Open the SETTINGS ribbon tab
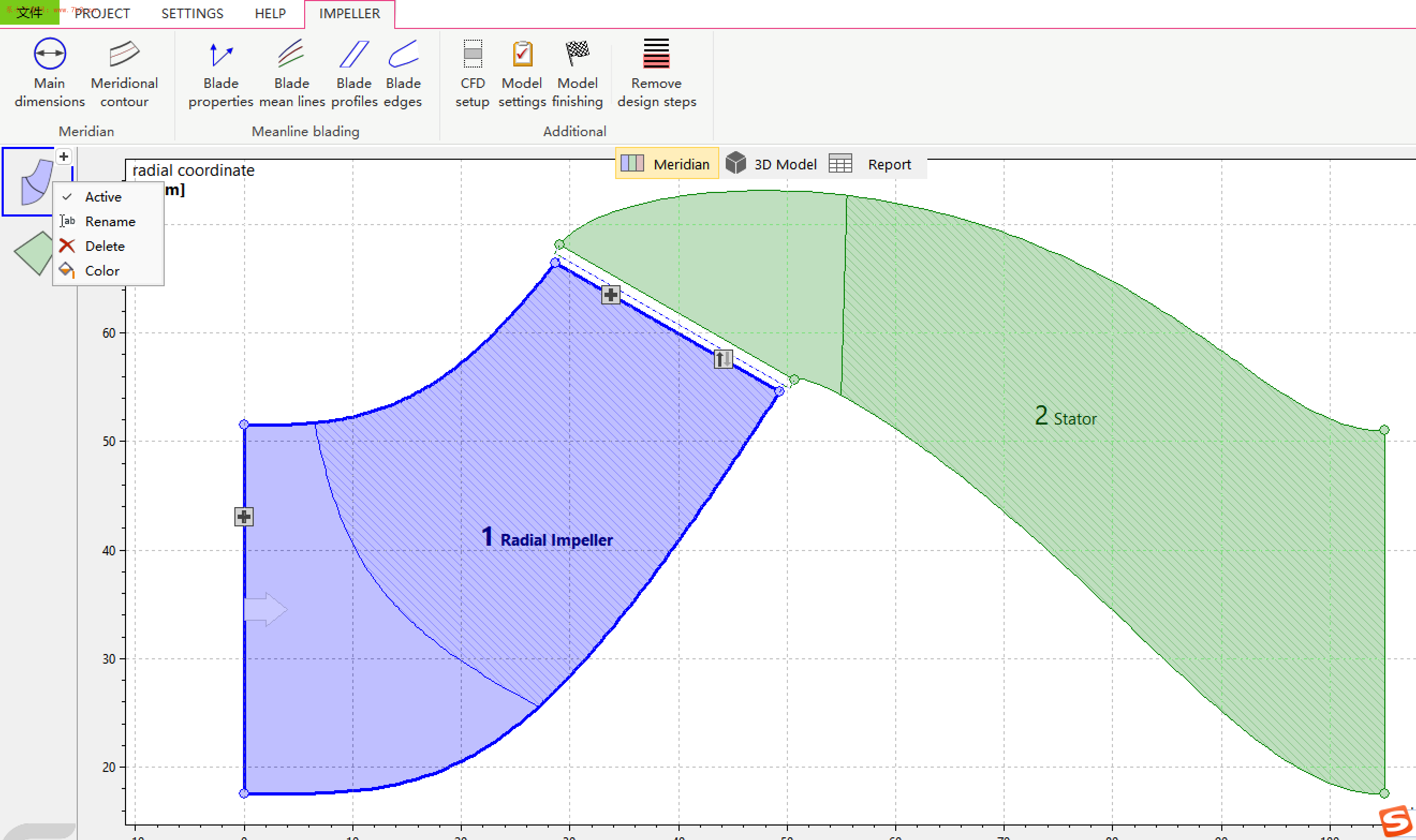The image size is (1416, 840). pos(192,13)
